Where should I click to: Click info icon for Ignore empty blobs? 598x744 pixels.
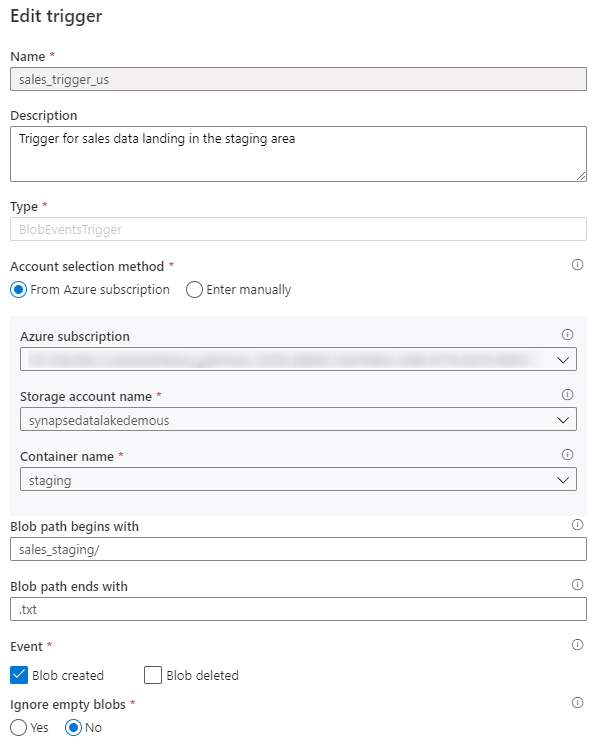(x=577, y=702)
